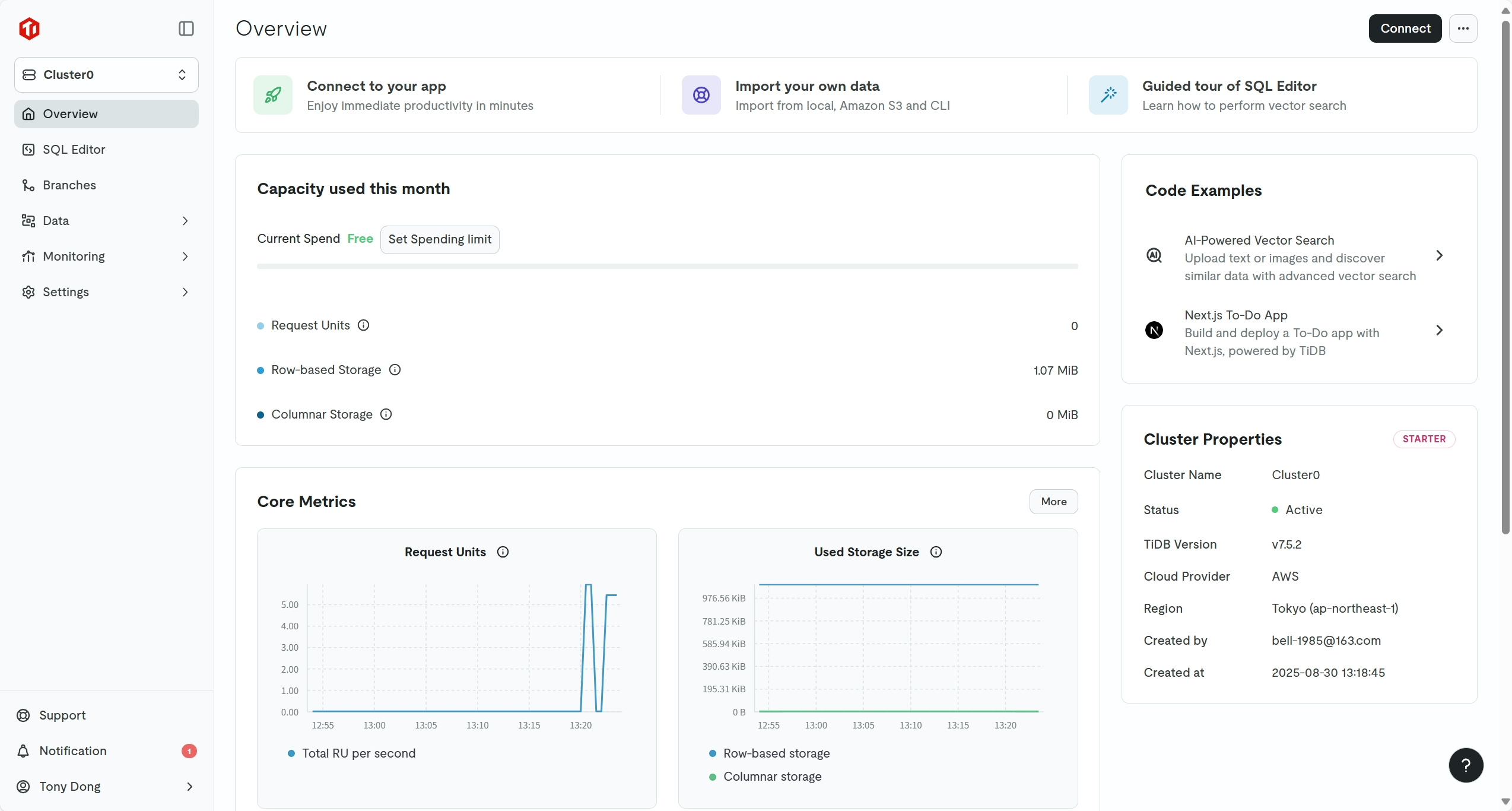Viewport: 1512px width, 811px height.
Task: Select the 1.07 MiB storage value
Action: point(1055,370)
